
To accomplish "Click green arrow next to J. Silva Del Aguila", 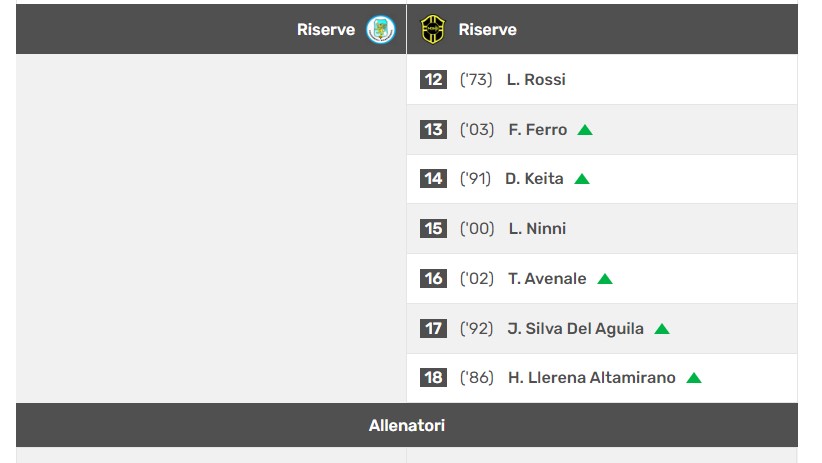I will (662, 329).
